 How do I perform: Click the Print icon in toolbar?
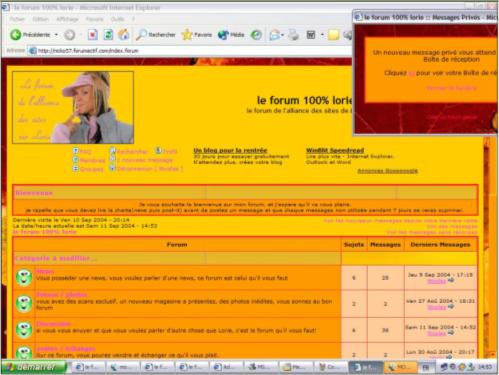(x=294, y=35)
